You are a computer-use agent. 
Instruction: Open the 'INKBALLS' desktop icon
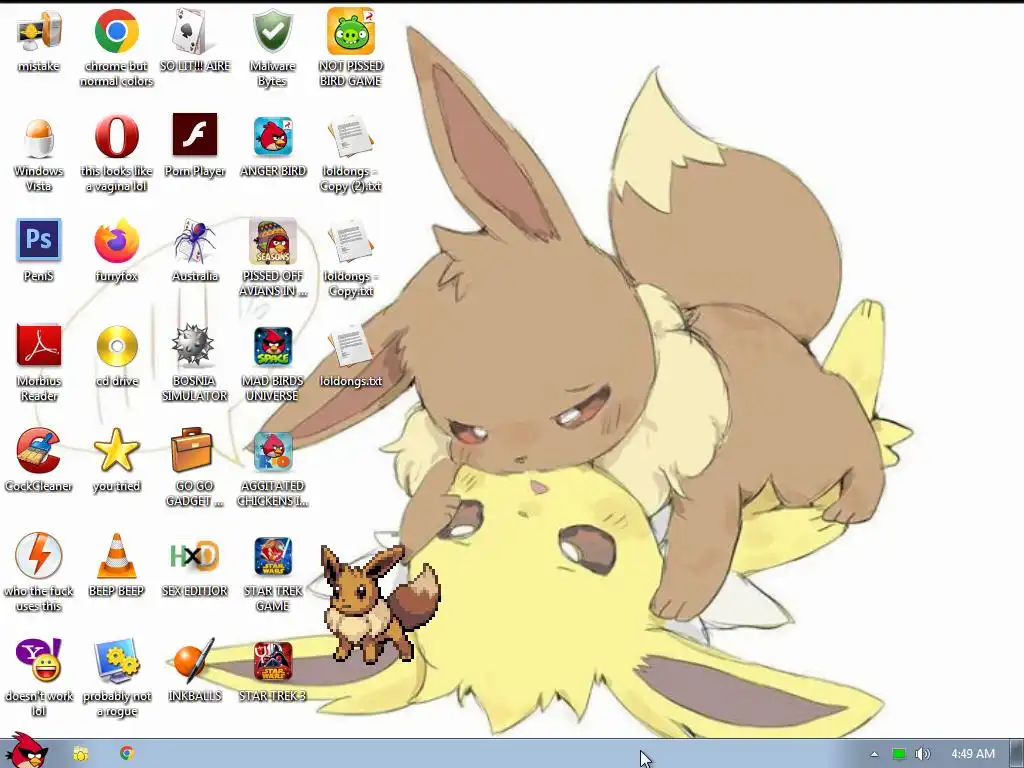[x=194, y=661]
